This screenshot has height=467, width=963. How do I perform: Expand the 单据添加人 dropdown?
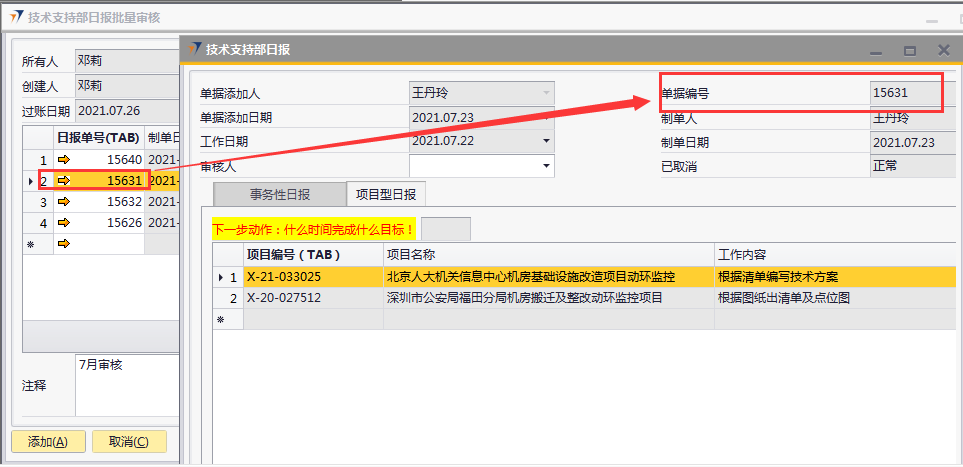tap(546, 92)
